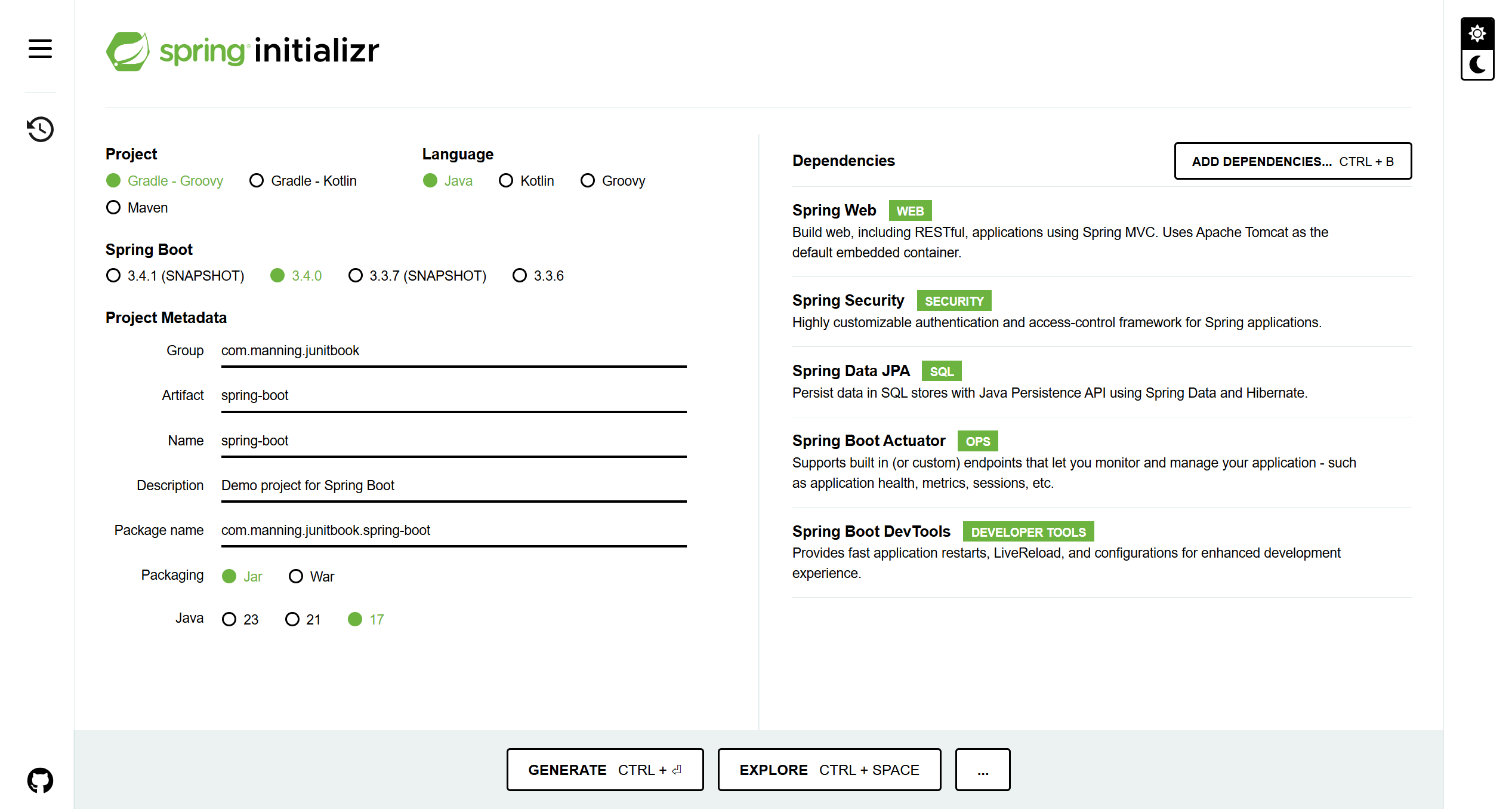Screen dimensions: 1512x809
Task: Select Java version 17
Action: coord(366,620)
